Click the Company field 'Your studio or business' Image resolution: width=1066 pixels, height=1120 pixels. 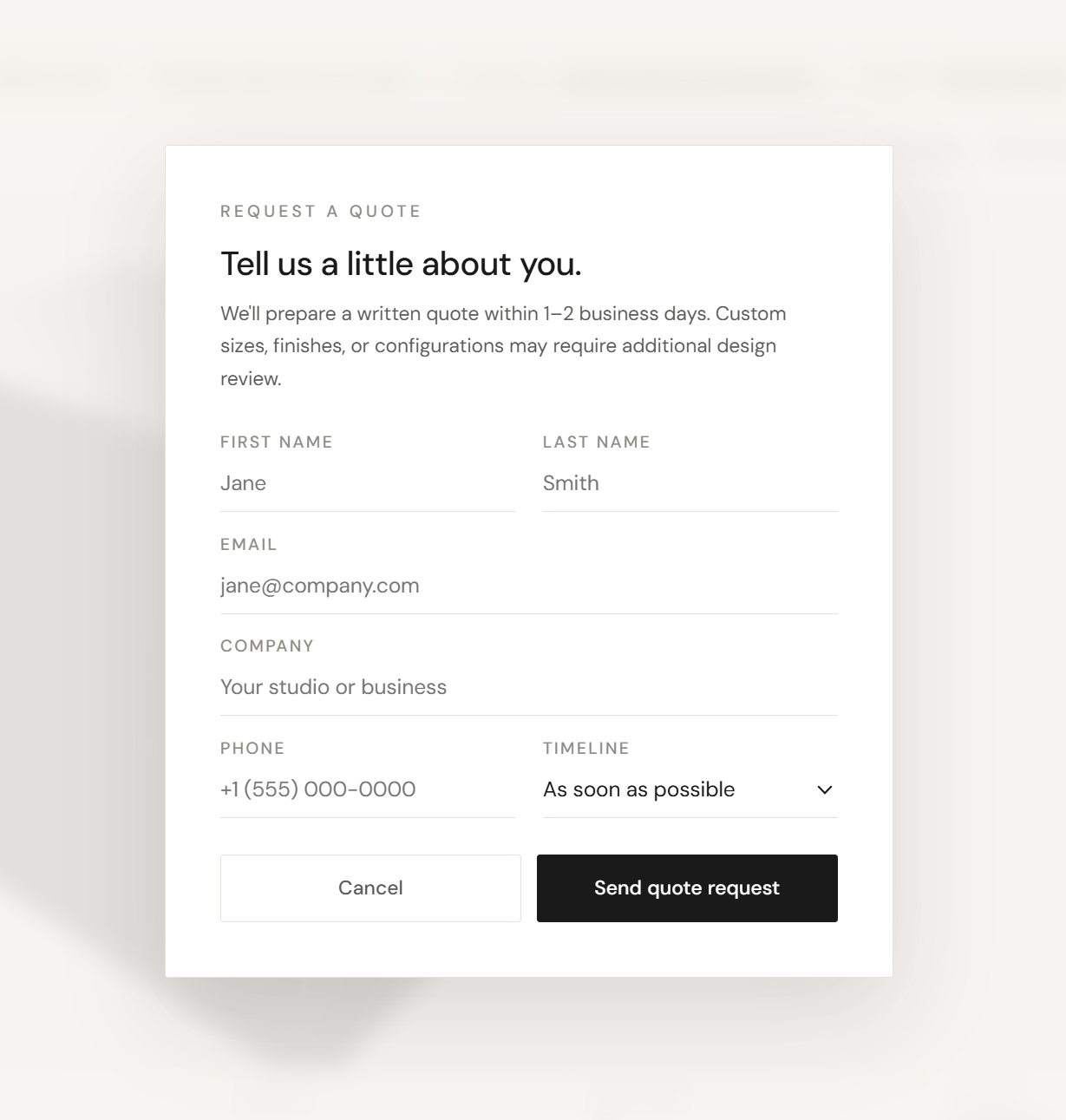[528, 687]
